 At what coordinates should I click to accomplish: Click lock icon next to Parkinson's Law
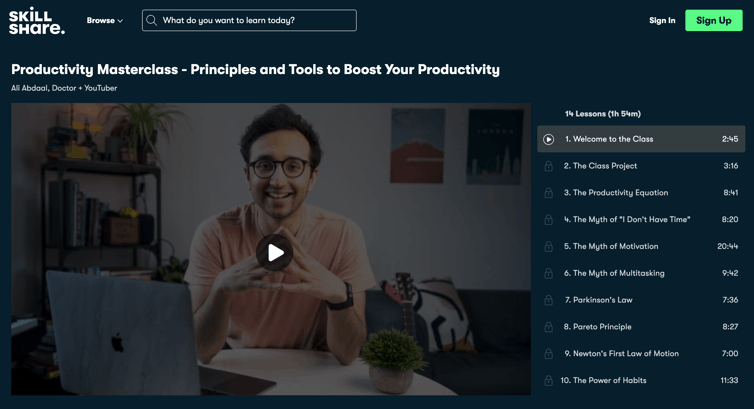tap(548, 300)
